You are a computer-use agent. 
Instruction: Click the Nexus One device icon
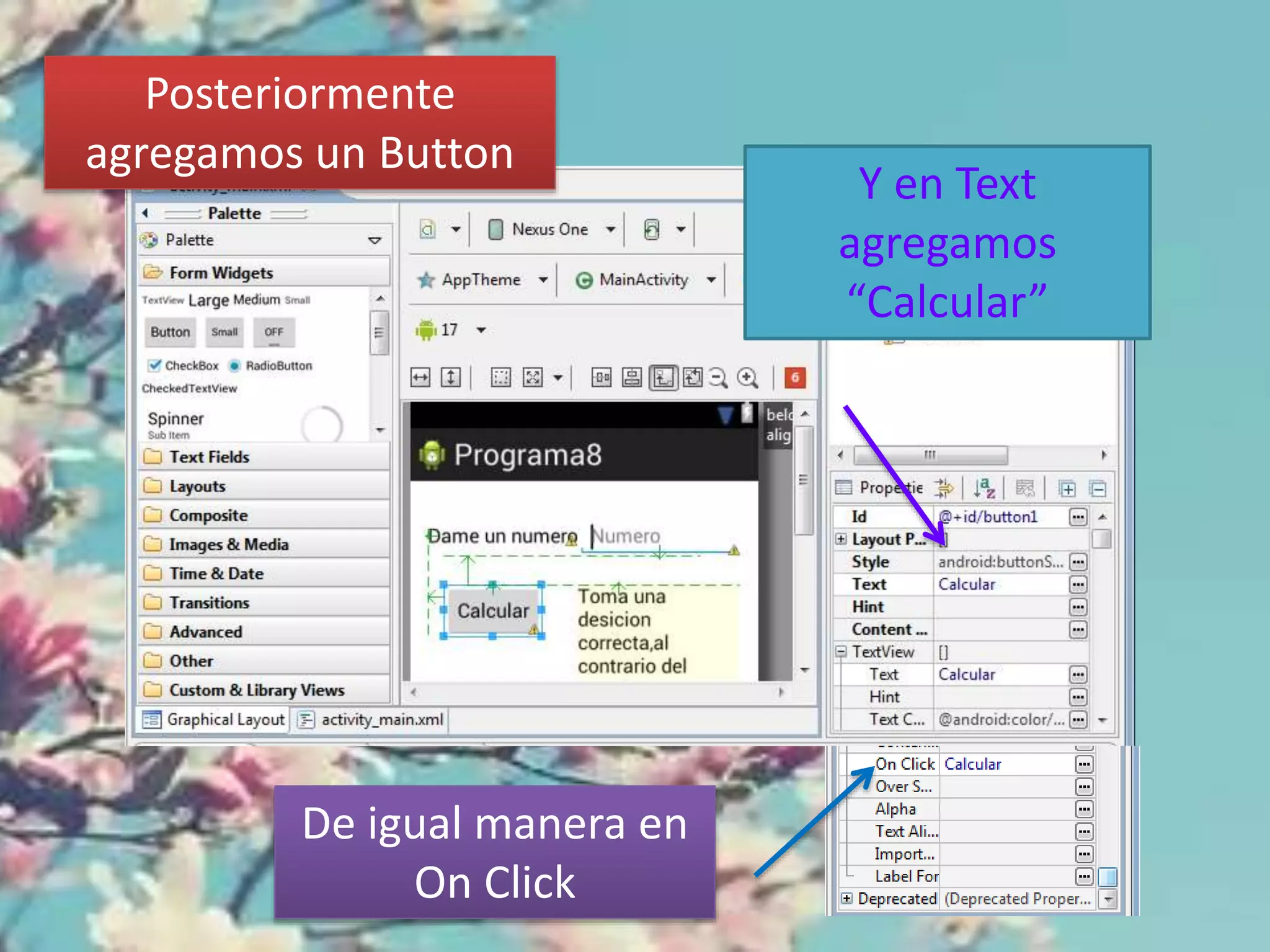point(495,229)
